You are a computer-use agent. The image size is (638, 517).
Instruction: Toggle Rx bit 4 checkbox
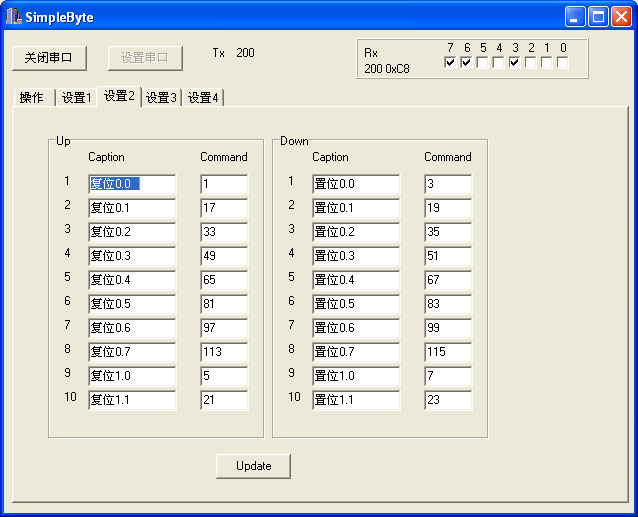coord(498,63)
